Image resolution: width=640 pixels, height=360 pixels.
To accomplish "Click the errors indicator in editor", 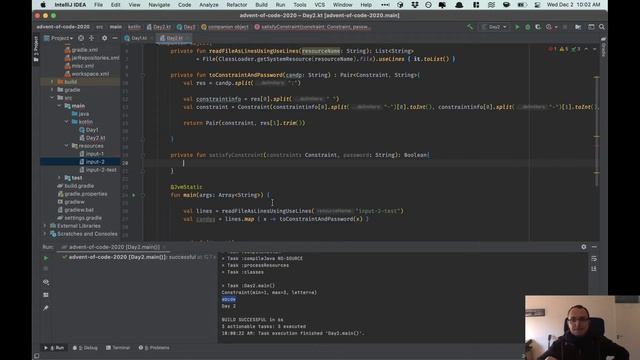I will coord(553,49).
